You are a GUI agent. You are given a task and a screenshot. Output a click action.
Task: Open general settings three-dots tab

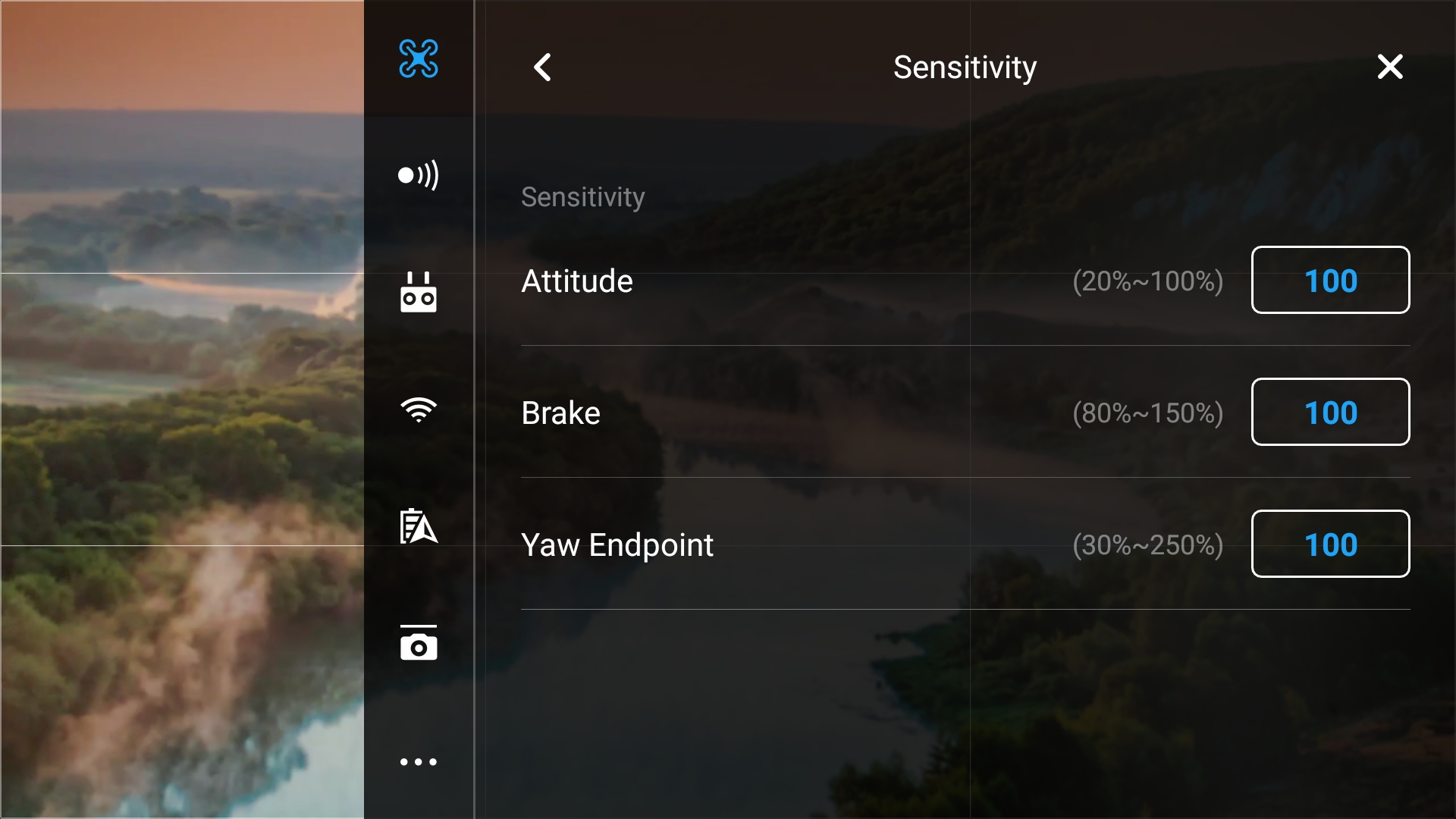[x=419, y=761]
